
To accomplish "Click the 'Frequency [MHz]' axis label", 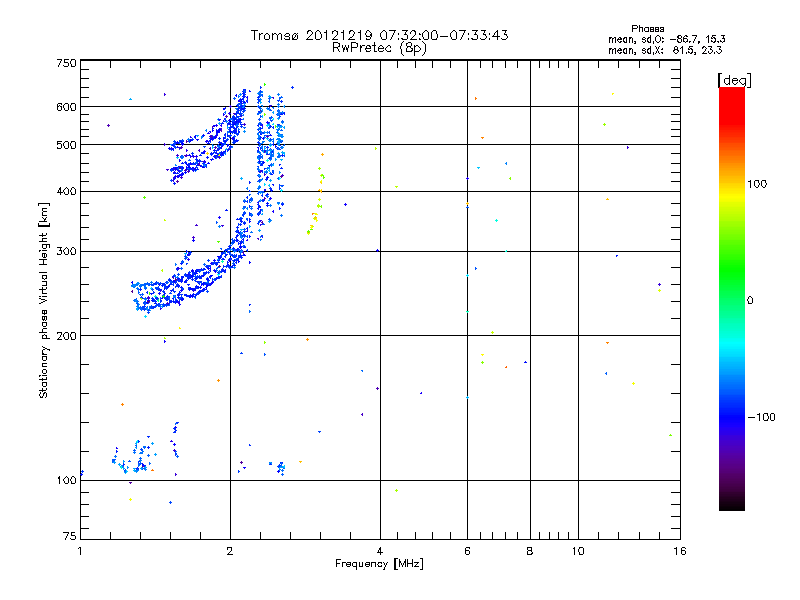I will click(379, 563).
